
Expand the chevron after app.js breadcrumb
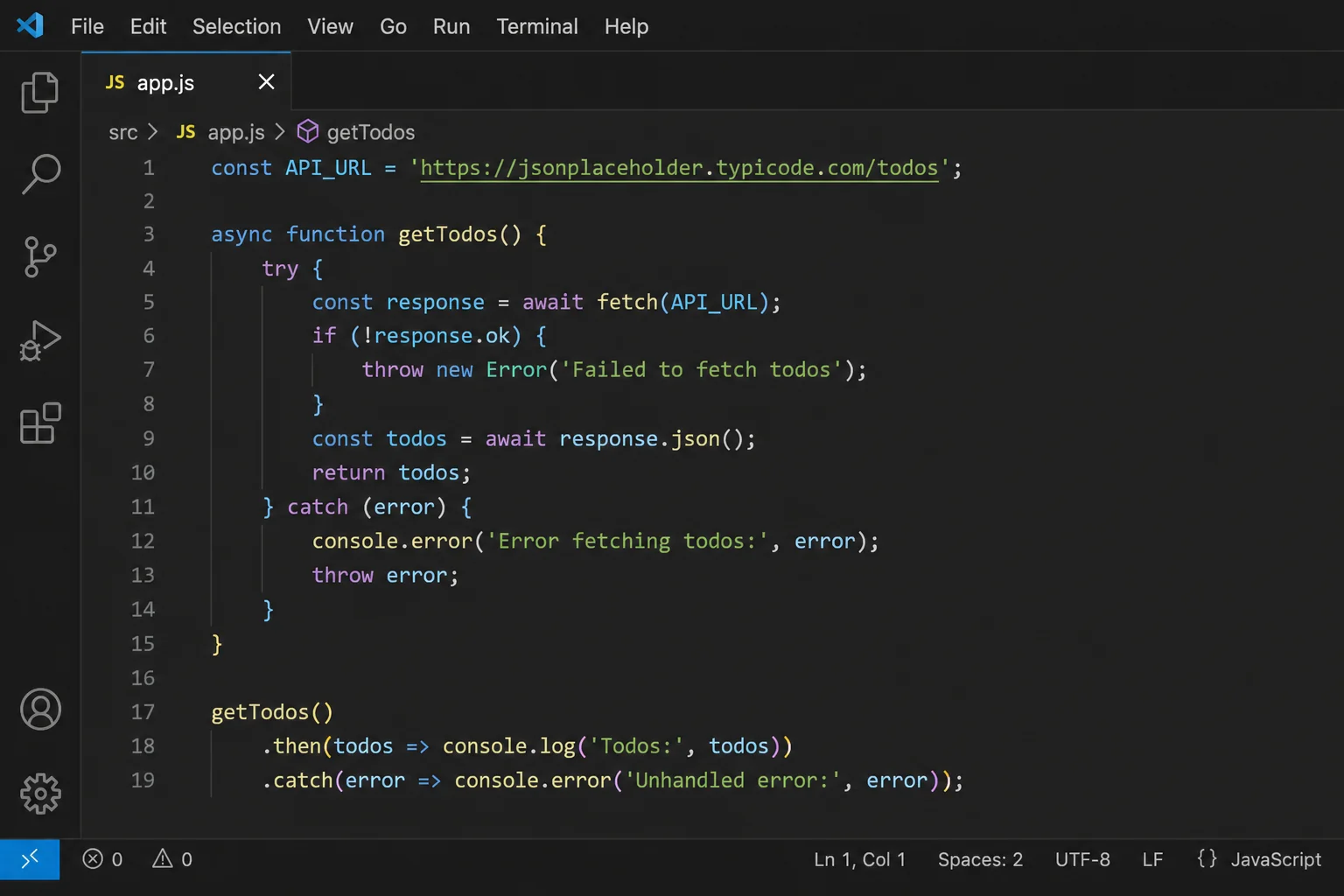pos(280,131)
